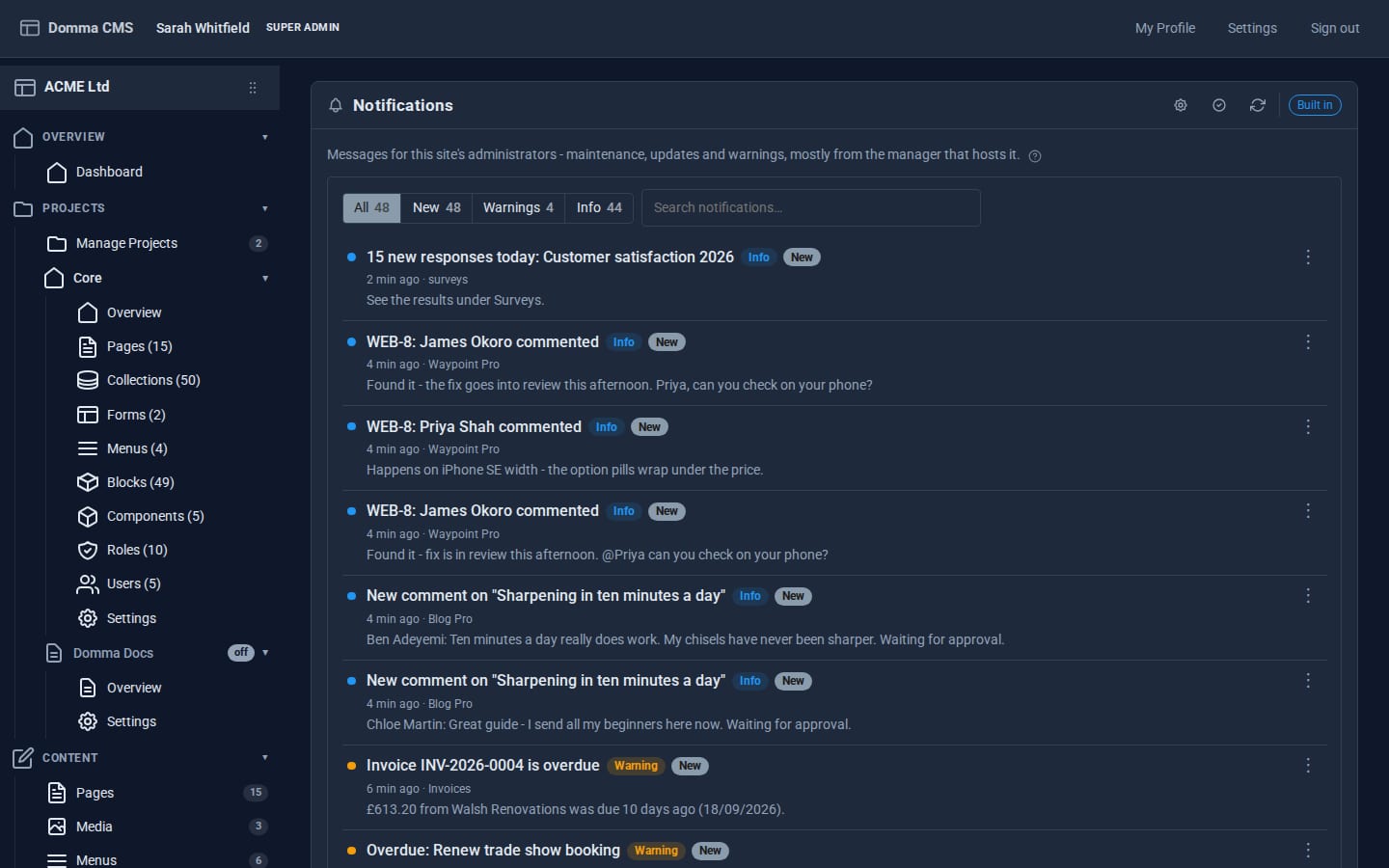Open options for the Renew trade show booking notification
The width and height of the screenshot is (1389, 868).
coord(1308,851)
